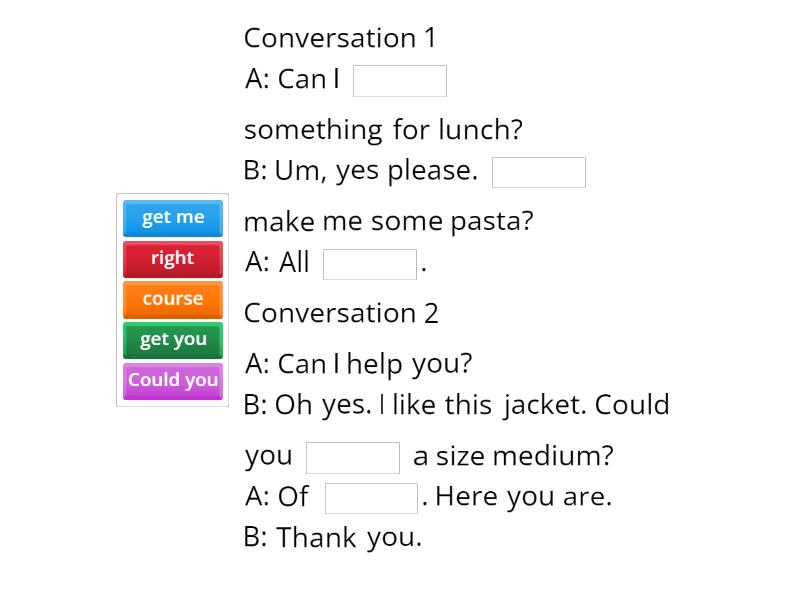Click the text "Here you are."

click(x=523, y=496)
